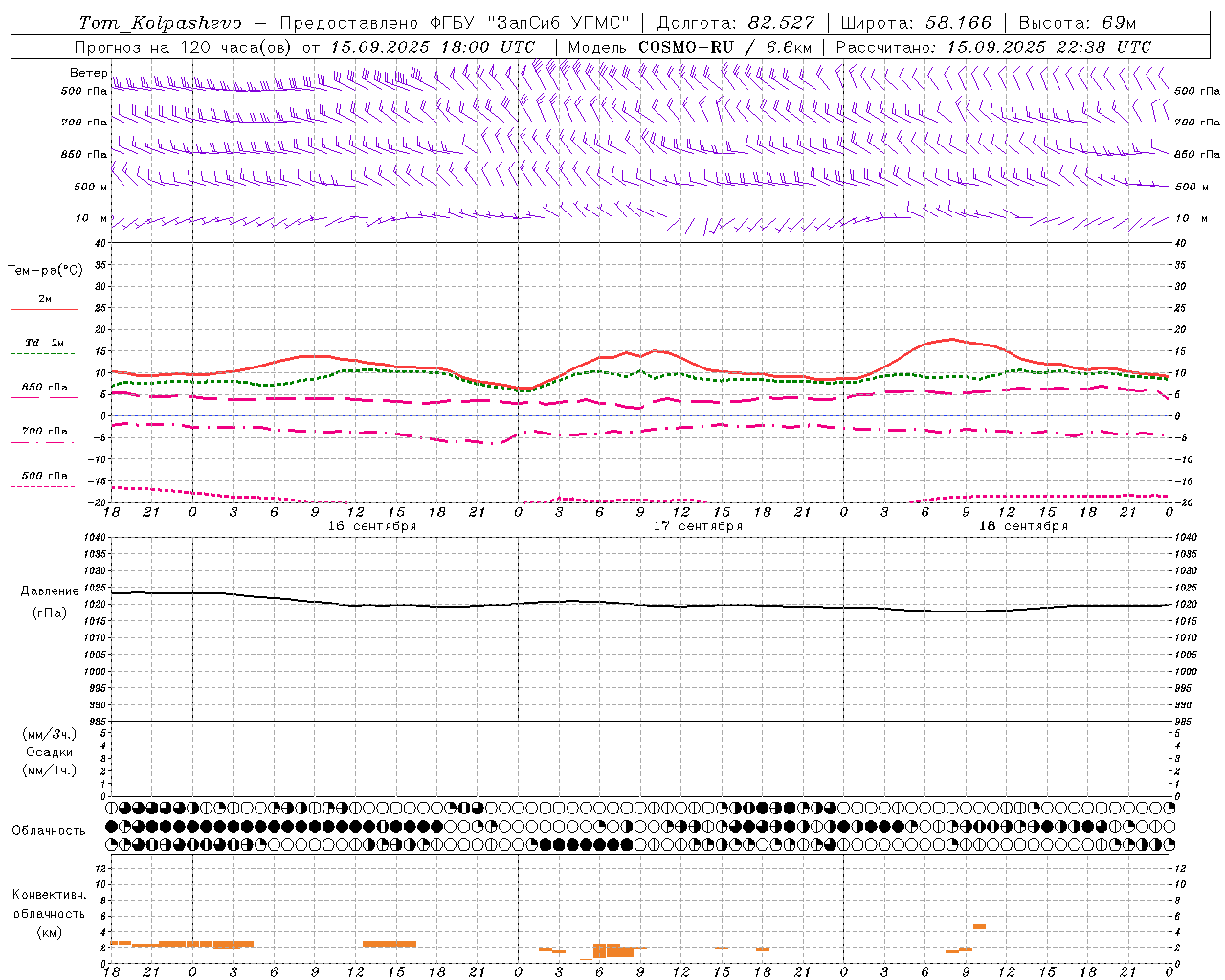The image size is (1225, 980).
Task: Click the 'Ветер' wind panel label
Action: [x=88, y=73]
